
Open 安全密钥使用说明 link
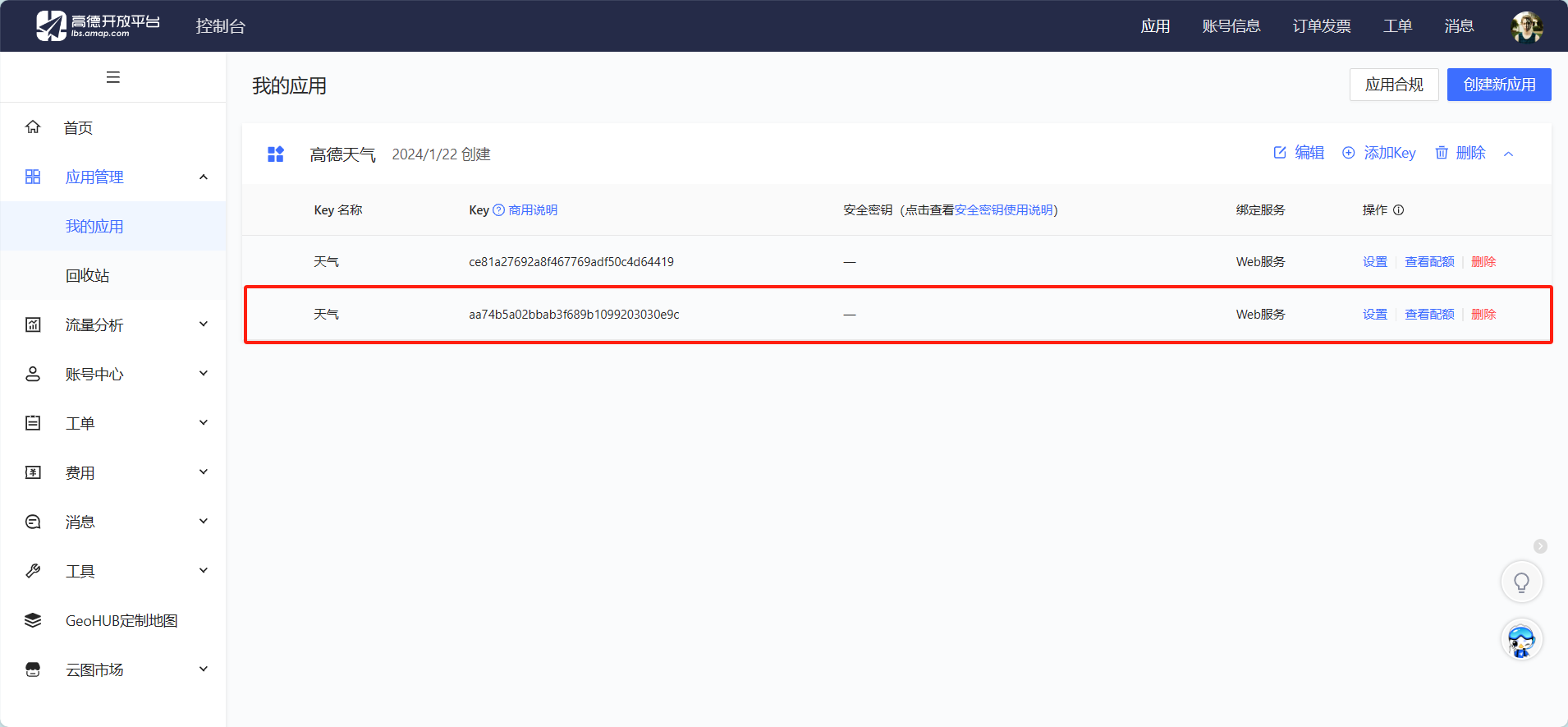click(x=1003, y=210)
